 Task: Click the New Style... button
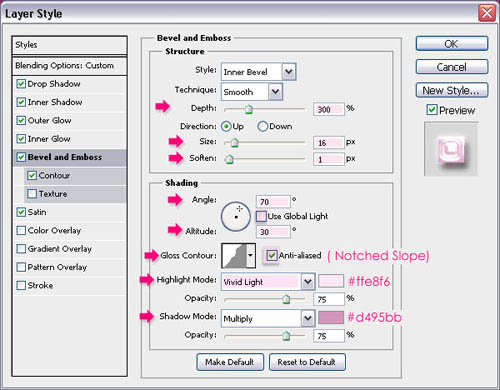coord(452,90)
